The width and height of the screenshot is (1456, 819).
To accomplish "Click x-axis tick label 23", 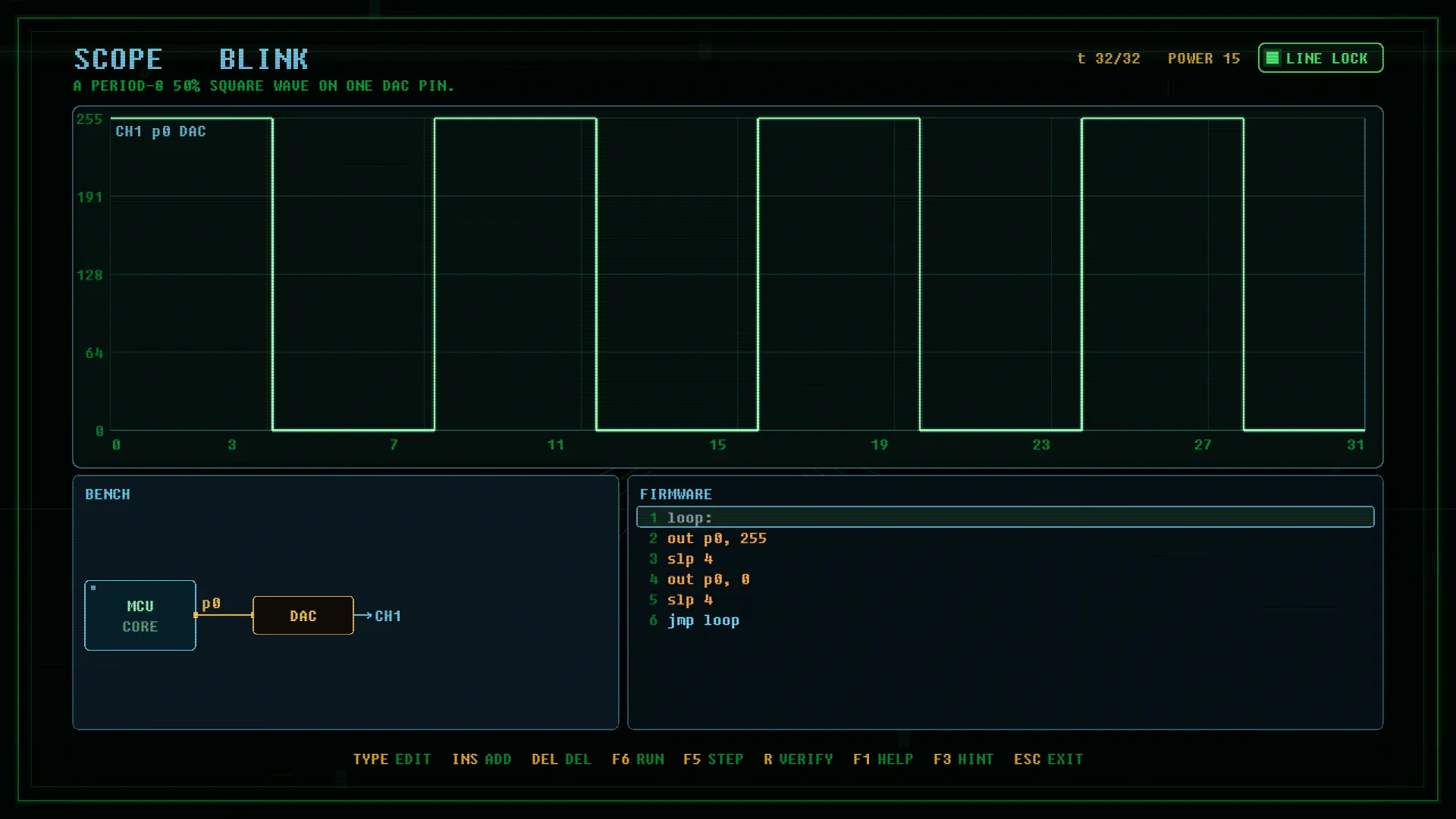I will point(1041,445).
